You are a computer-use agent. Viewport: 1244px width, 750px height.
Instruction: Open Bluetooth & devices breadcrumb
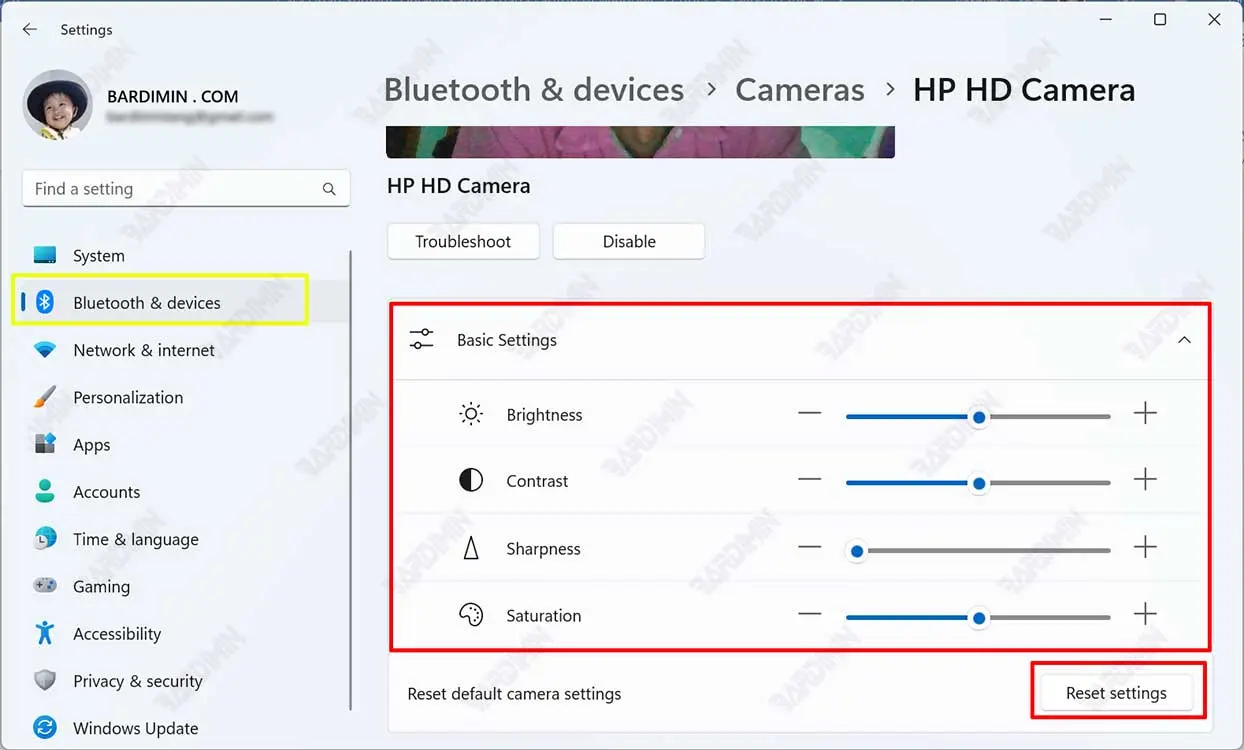[x=534, y=90]
